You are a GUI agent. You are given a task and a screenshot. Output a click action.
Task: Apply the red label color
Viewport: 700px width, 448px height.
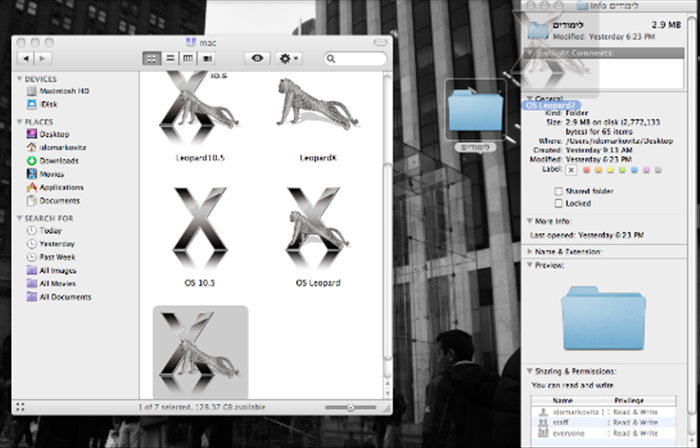587,170
